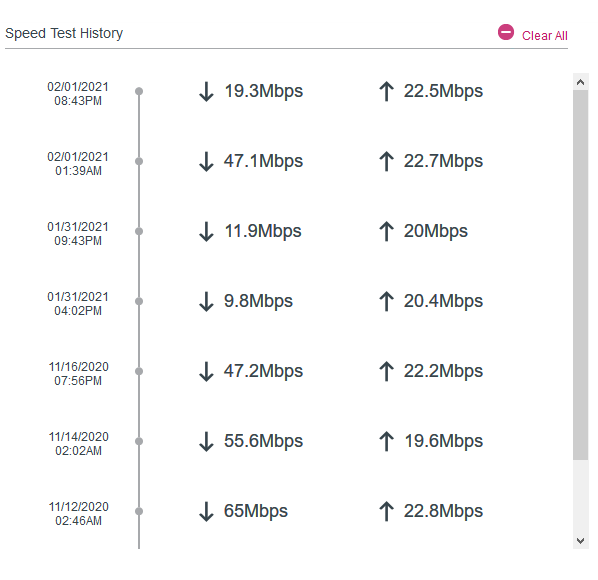
Task: Click the scrollbar down arrow
Action: [x=580, y=541]
